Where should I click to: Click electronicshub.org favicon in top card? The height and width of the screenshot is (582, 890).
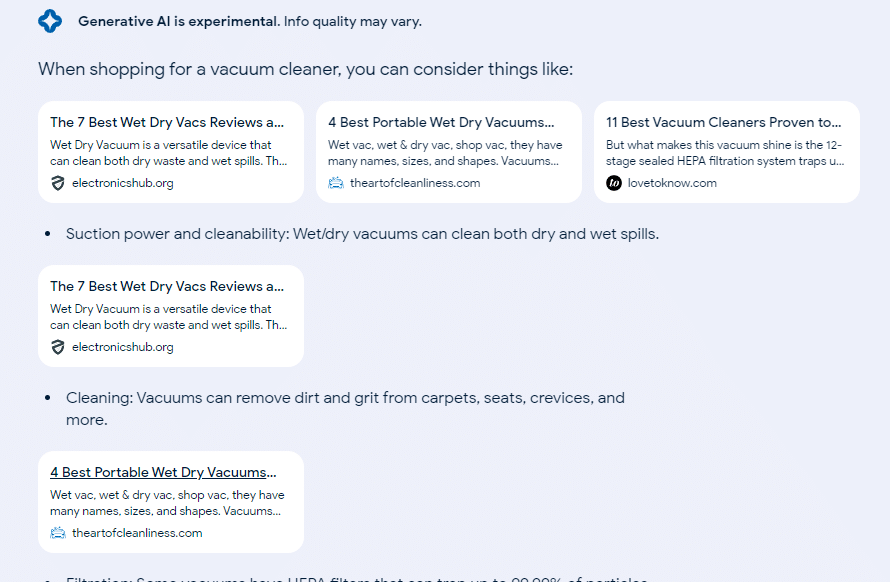pos(57,183)
